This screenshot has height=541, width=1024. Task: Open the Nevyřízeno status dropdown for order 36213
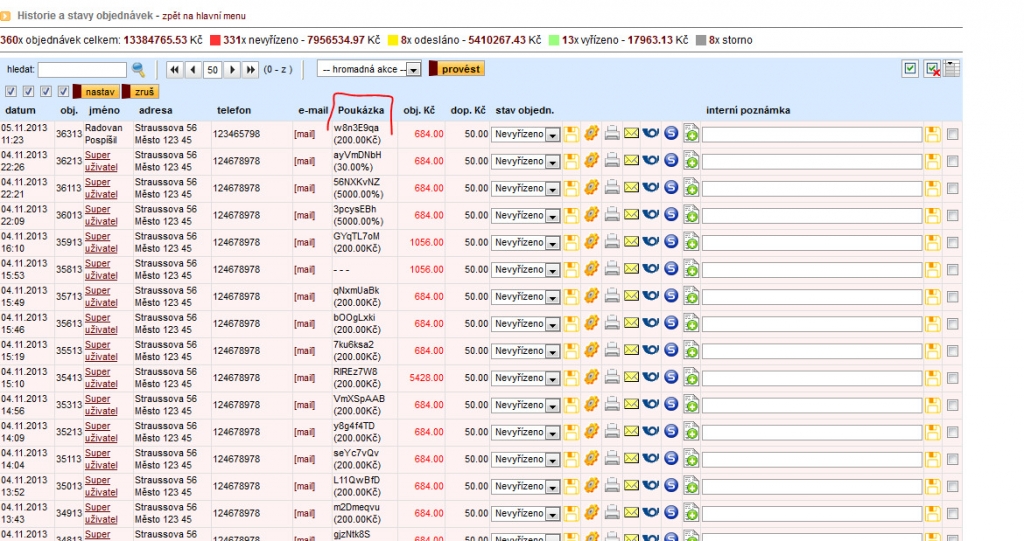tap(526, 161)
